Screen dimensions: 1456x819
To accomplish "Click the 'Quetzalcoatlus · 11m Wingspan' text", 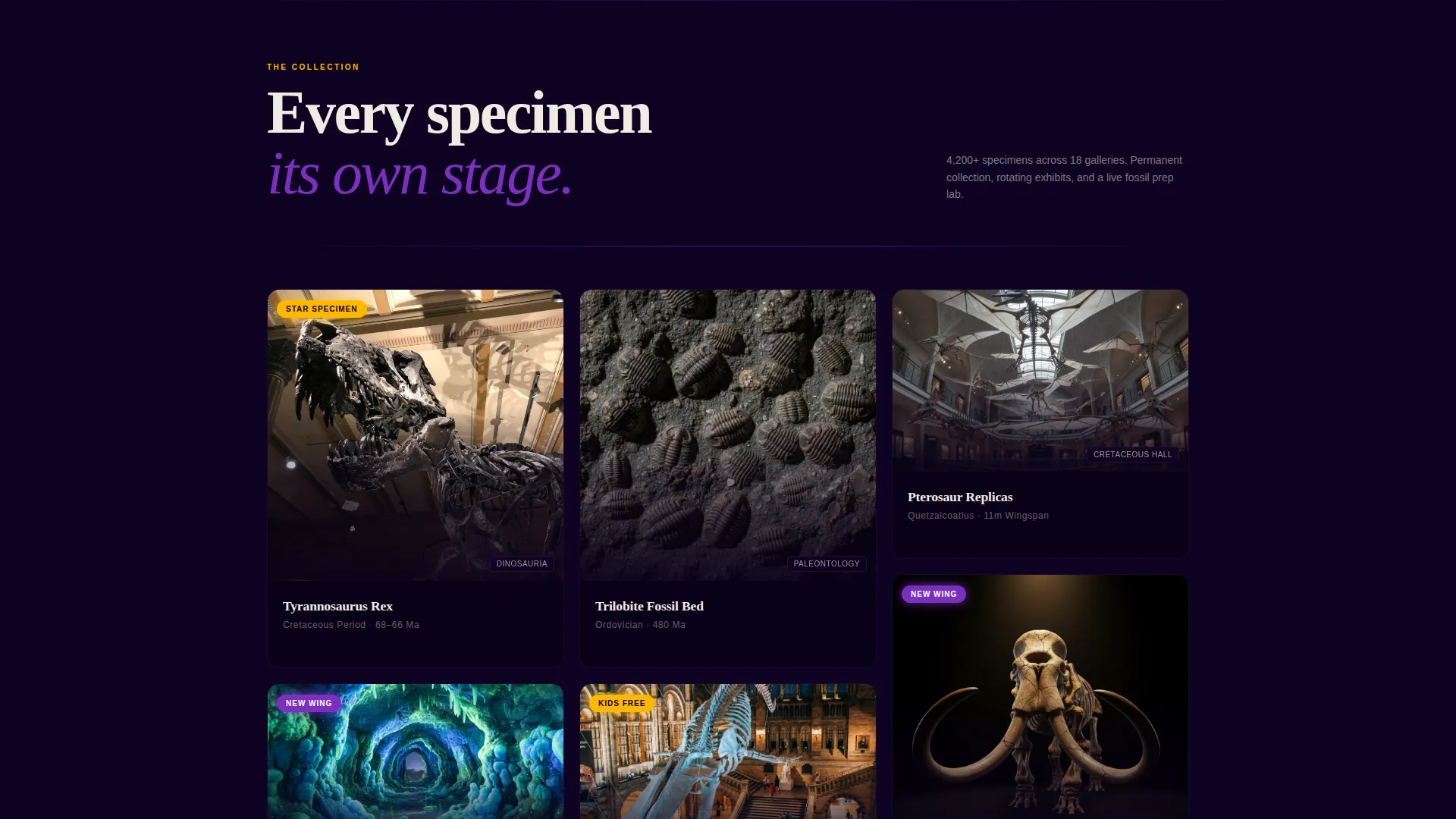I will pyautogui.click(x=978, y=516).
